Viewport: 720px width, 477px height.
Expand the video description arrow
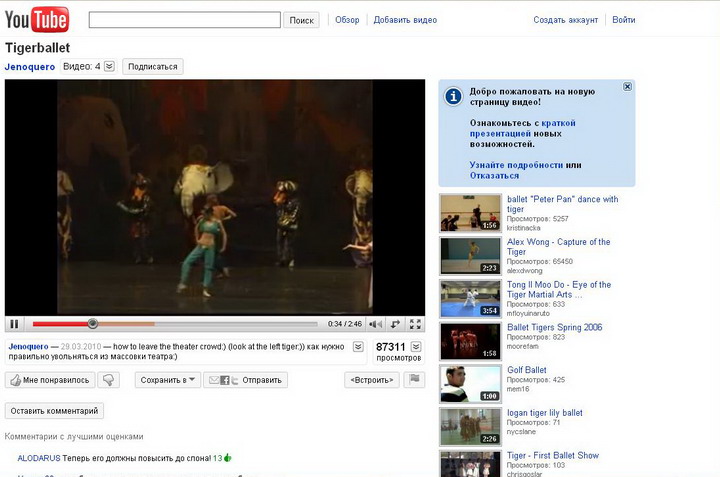pyautogui.click(x=356, y=347)
